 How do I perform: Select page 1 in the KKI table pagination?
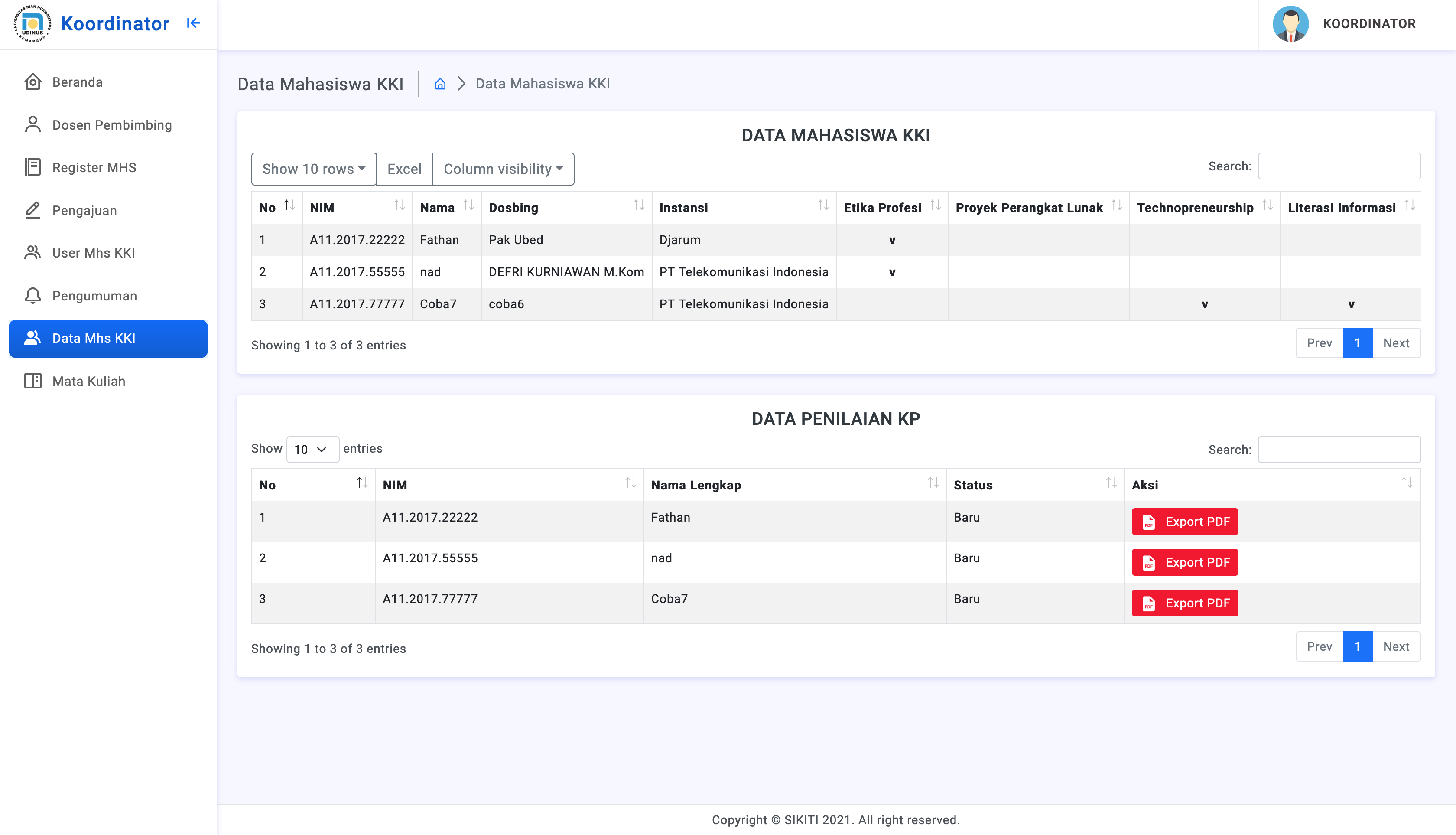pos(1357,343)
